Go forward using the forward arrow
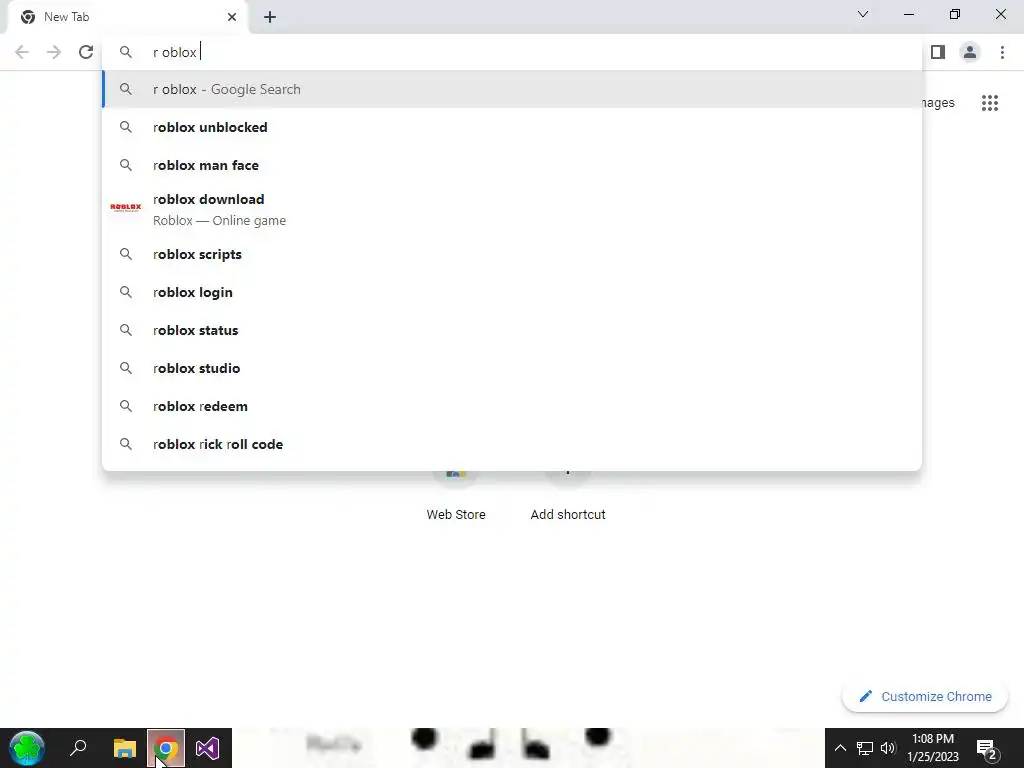 pos(54,52)
